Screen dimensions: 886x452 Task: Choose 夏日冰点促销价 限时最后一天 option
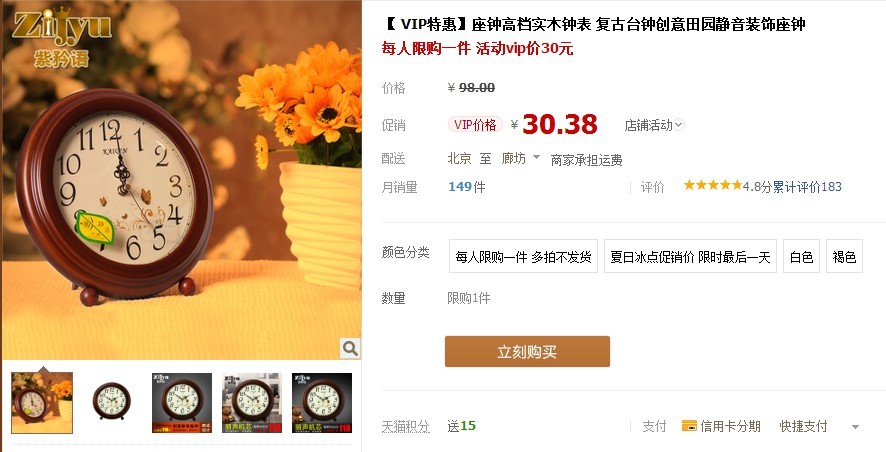[x=690, y=257]
